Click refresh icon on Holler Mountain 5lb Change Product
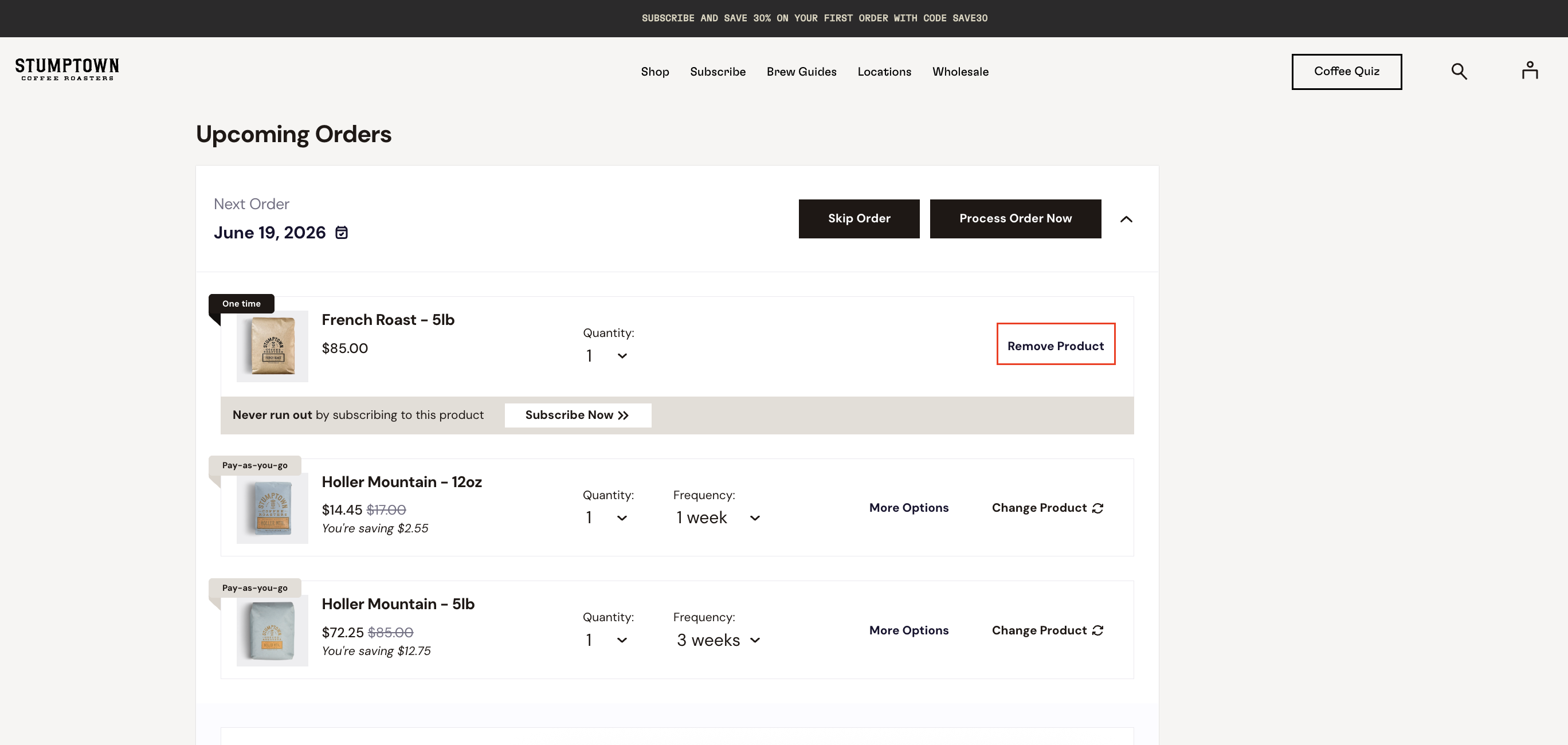Screen dimensions: 1568x745 coord(1097,630)
